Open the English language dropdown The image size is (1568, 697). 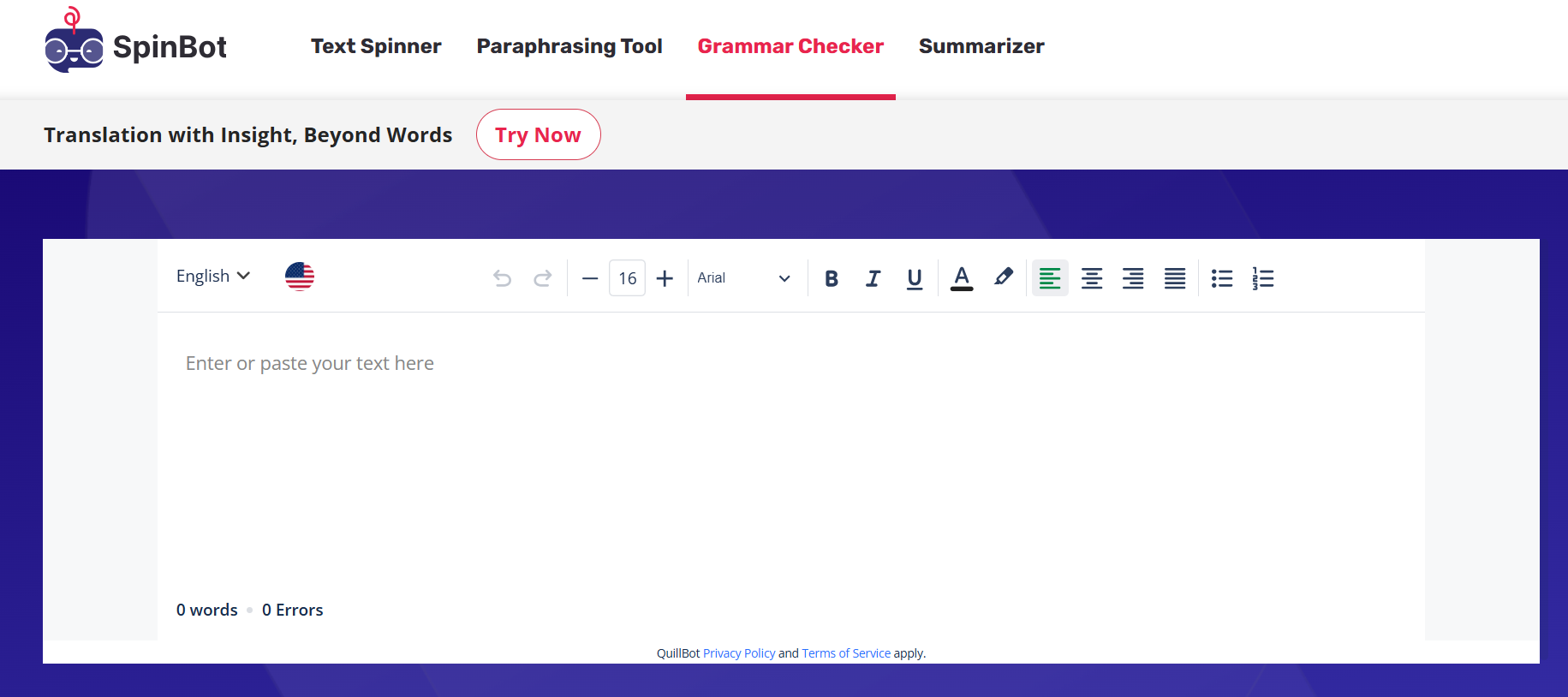point(213,276)
